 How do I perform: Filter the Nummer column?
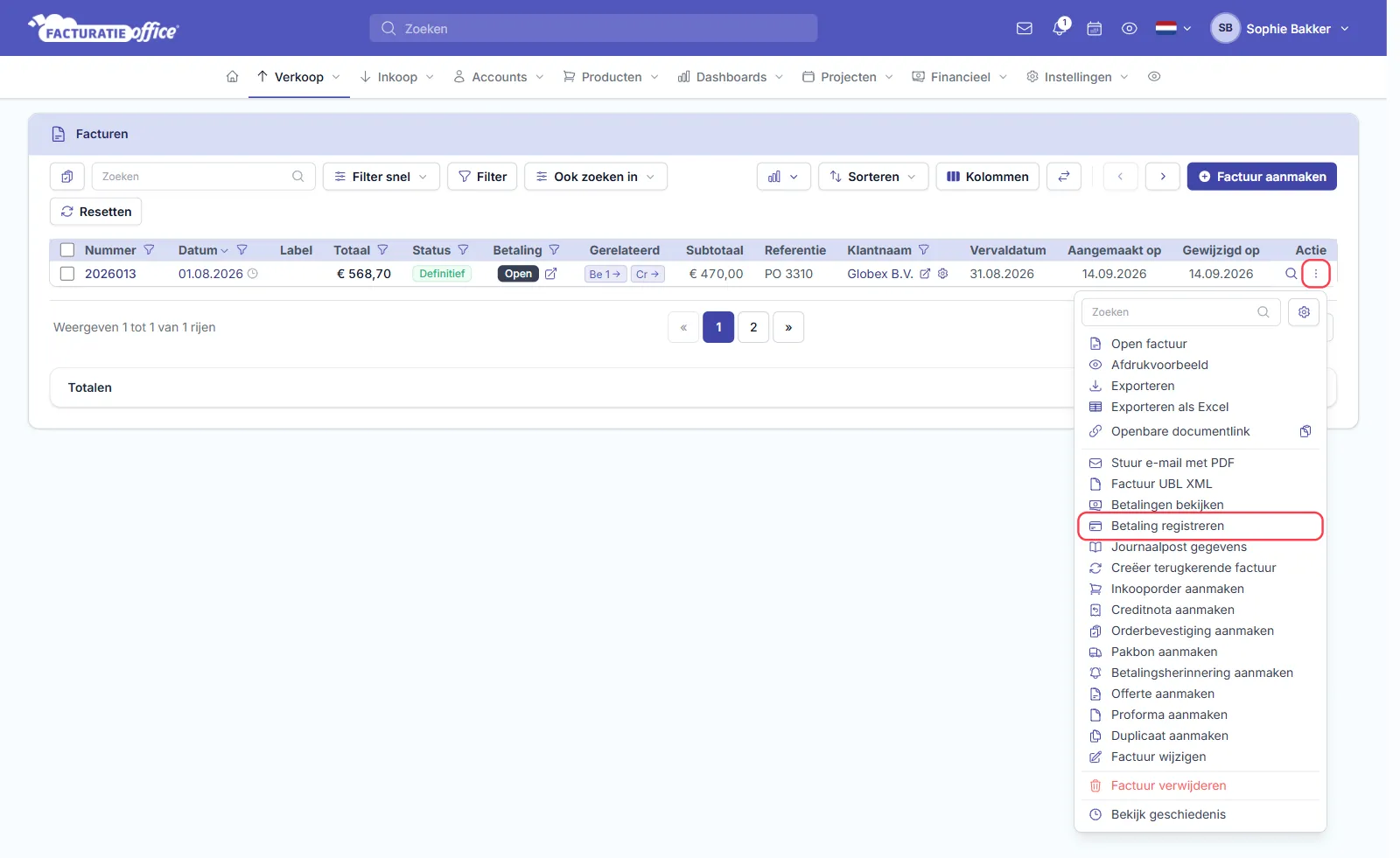click(x=149, y=250)
